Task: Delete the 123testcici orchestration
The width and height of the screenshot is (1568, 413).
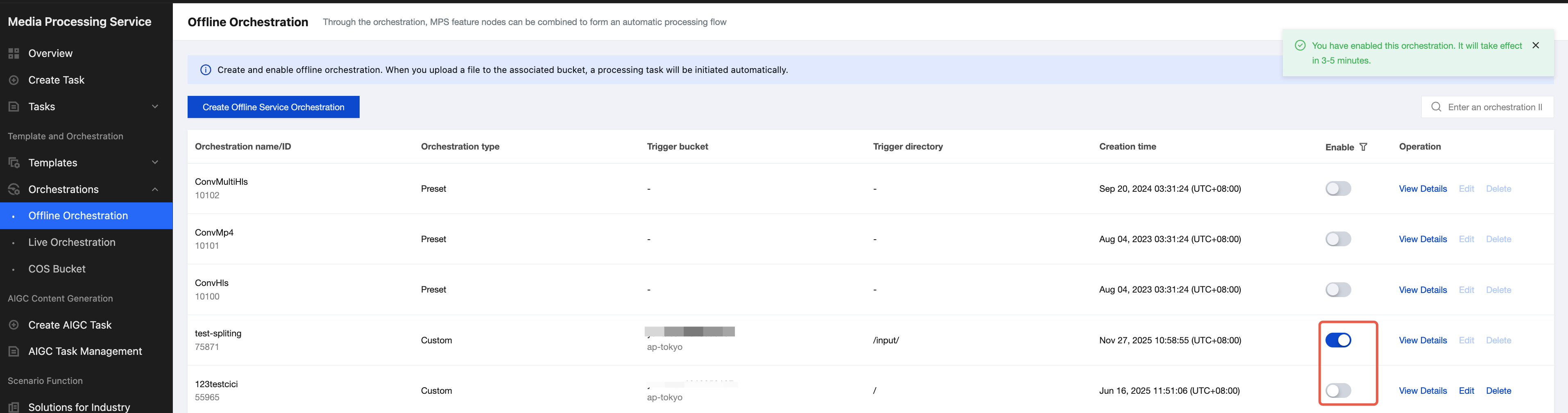Action: click(1498, 390)
